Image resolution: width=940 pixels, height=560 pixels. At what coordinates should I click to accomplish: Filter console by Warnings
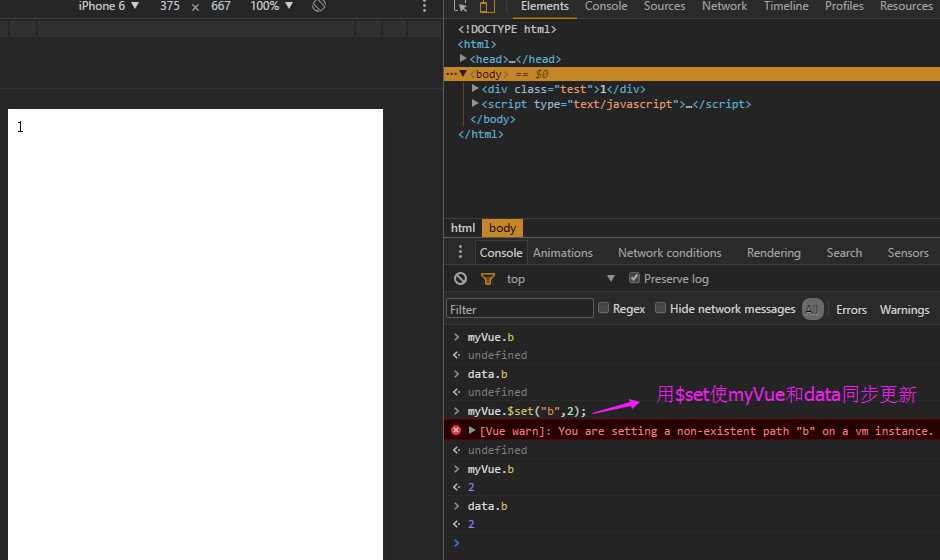(904, 309)
